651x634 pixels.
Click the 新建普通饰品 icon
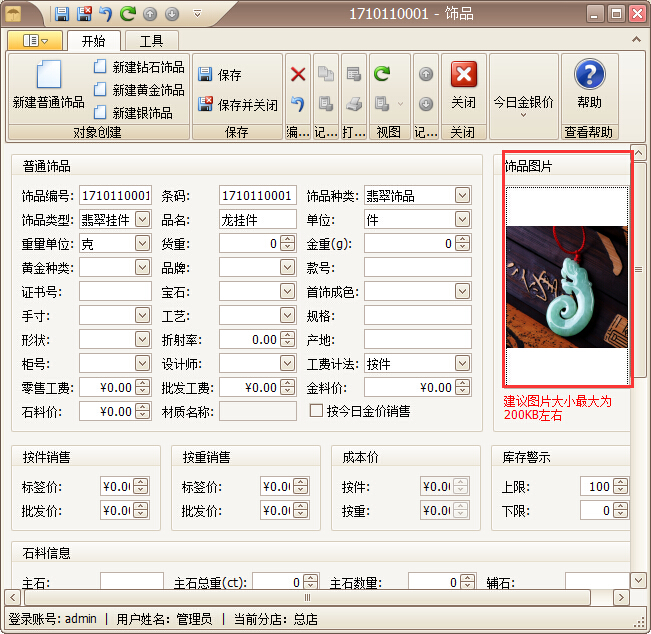tap(48, 76)
